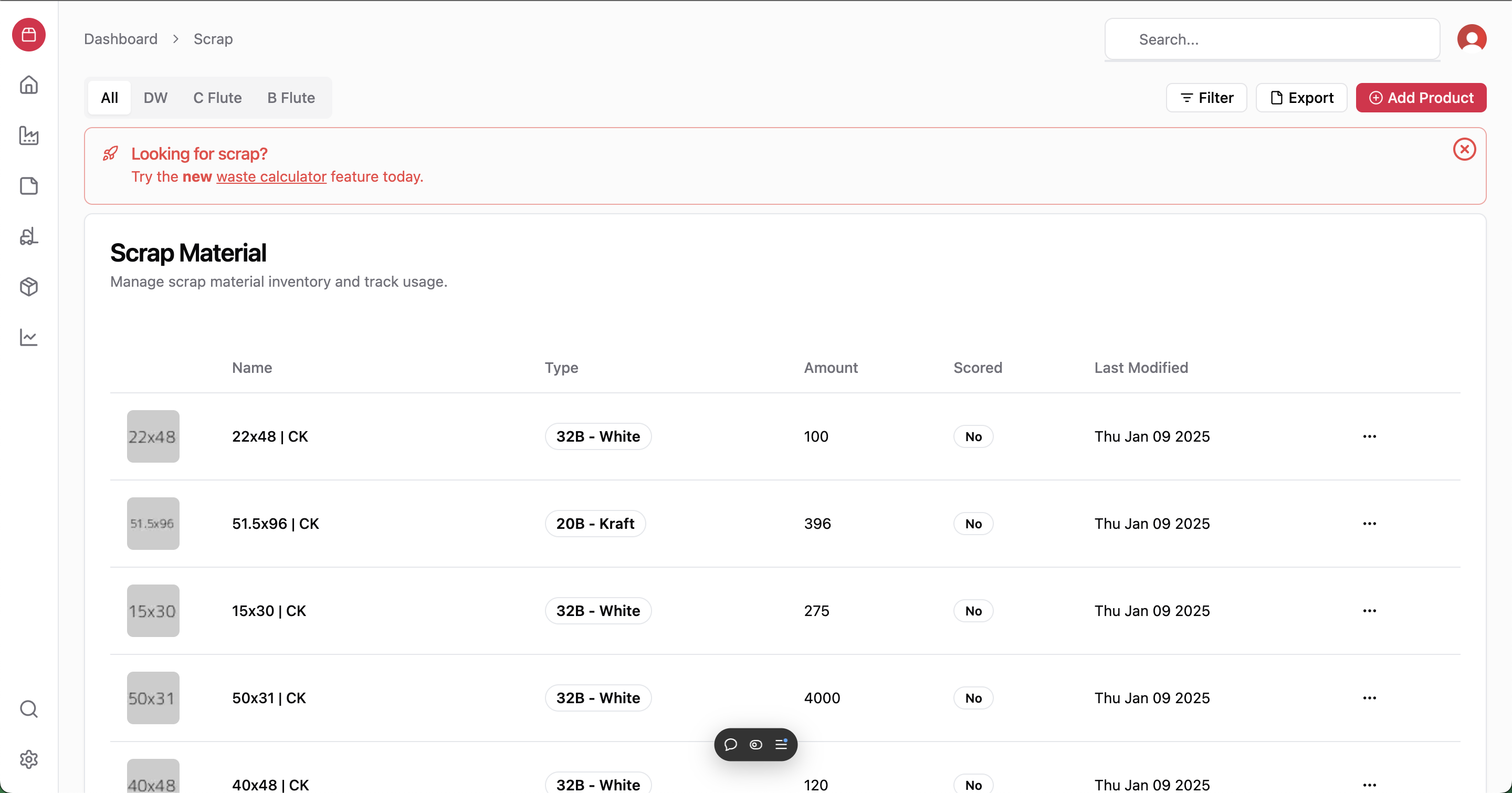Viewport: 1512px width, 793px height.
Task: Open the line chart analytics icon
Action: 29,338
